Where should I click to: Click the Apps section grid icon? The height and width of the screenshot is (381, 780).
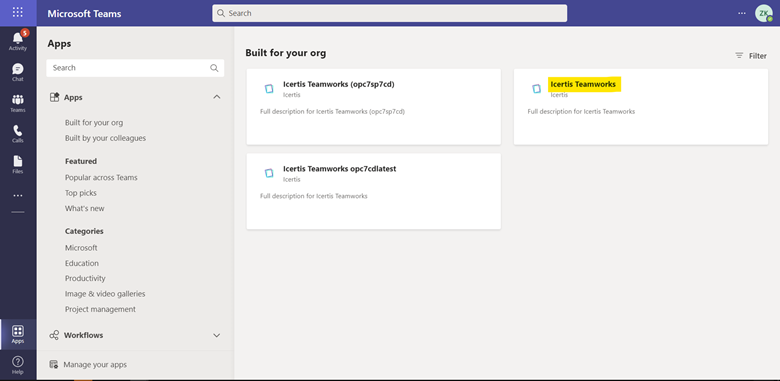point(55,97)
